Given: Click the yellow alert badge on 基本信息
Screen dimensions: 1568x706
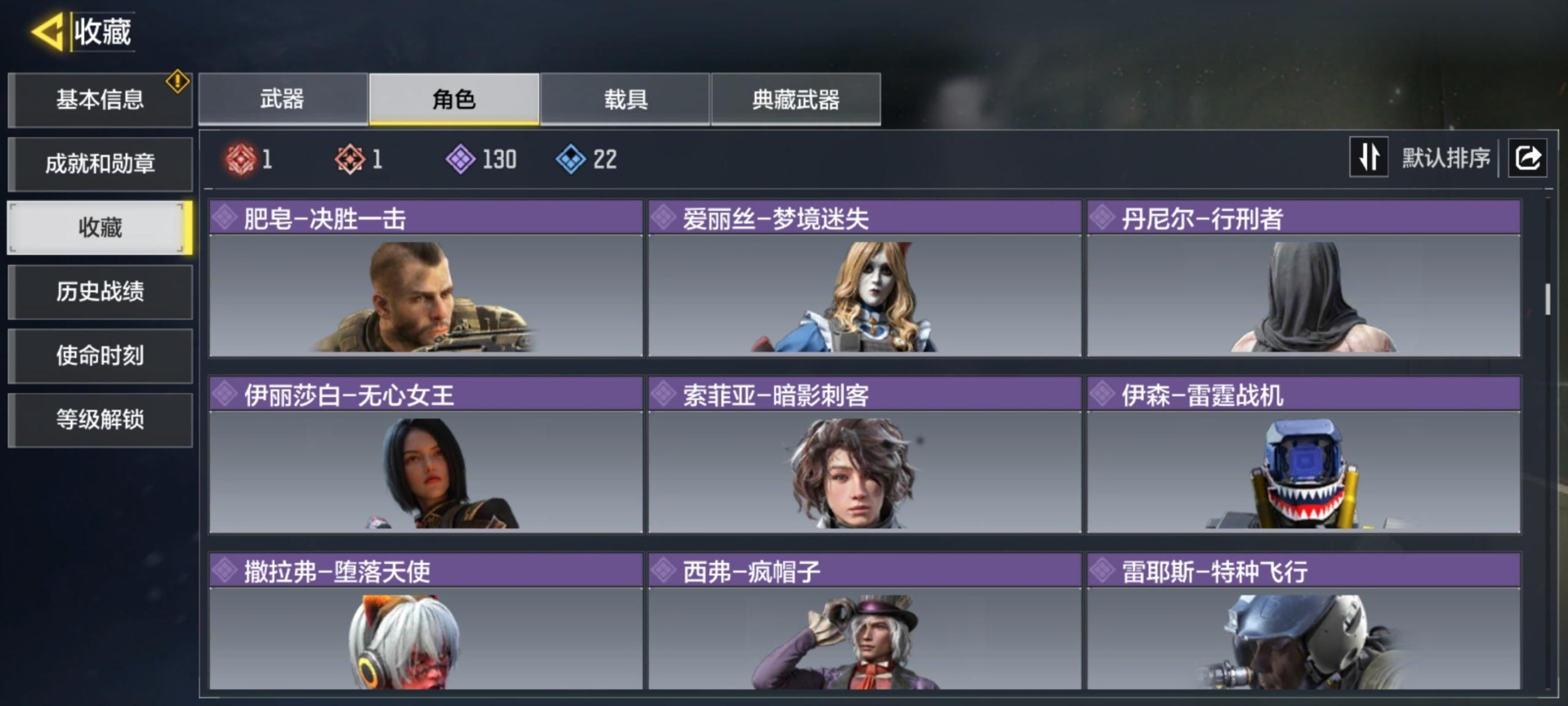Looking at the screenshot, I should click(x=177, y=82).
